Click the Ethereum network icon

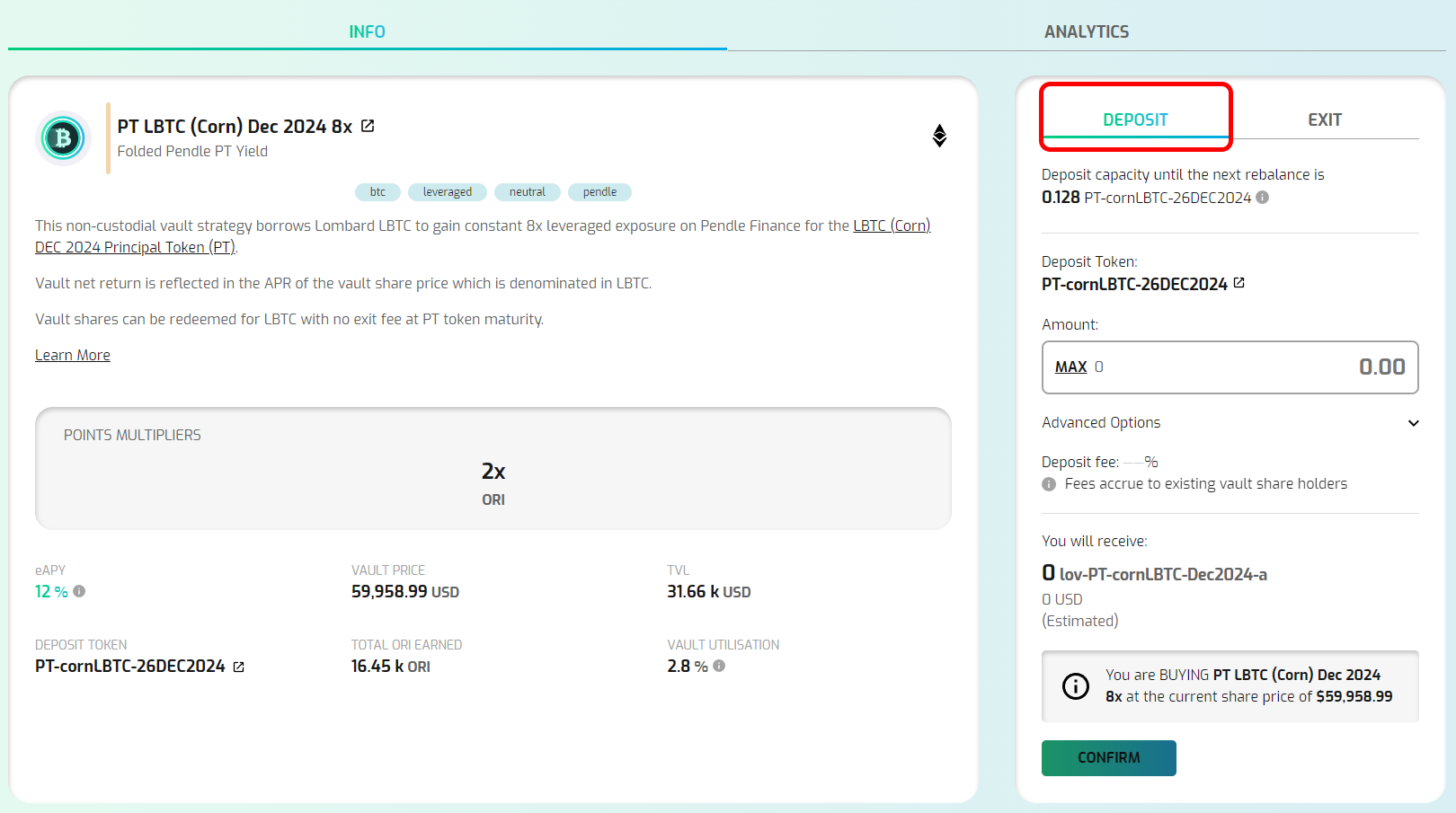tap(939, 136)
